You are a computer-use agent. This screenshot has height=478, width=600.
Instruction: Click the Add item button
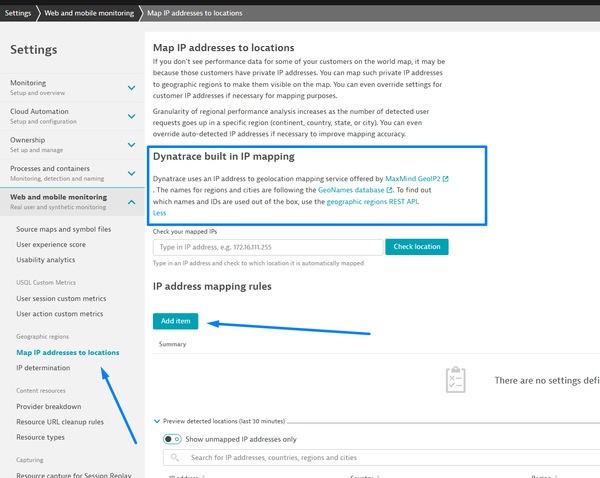[175, 321]
